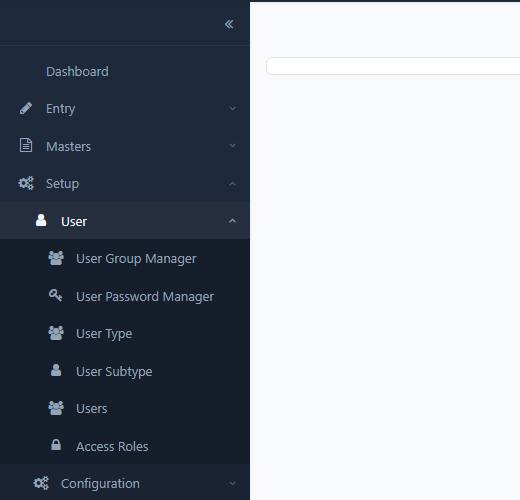Click the document icon beside Masters
Viewport: 520px width, 500px height.
pos(26,145)
